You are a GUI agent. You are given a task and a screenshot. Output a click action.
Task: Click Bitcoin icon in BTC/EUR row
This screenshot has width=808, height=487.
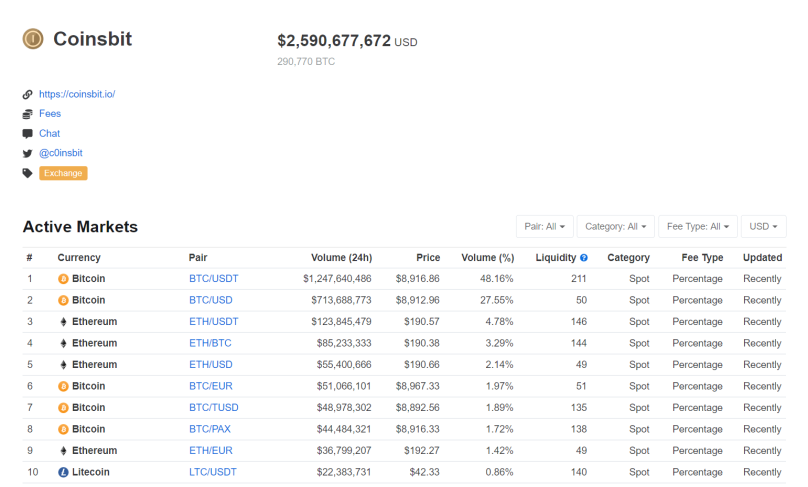[63, 387]
